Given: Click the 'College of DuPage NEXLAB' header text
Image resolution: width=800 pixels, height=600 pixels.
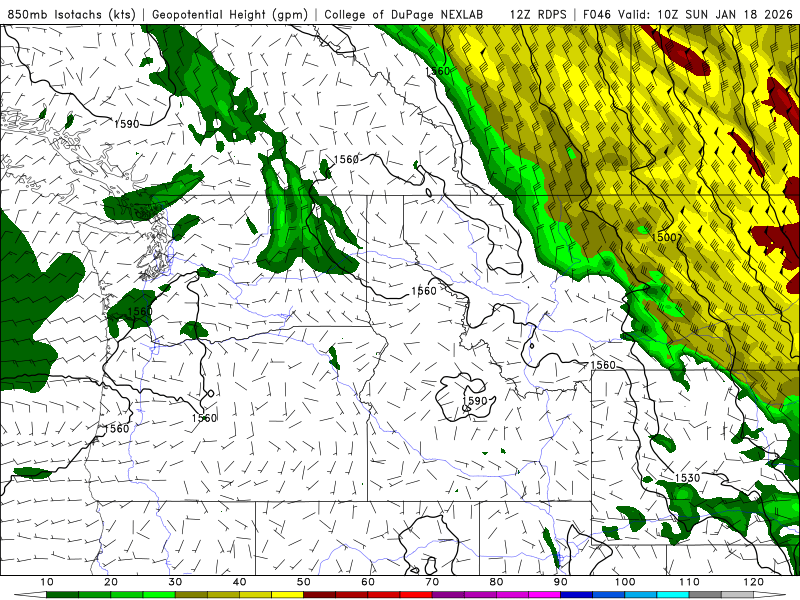Looking at the screenshot, I should click(403, 14).
